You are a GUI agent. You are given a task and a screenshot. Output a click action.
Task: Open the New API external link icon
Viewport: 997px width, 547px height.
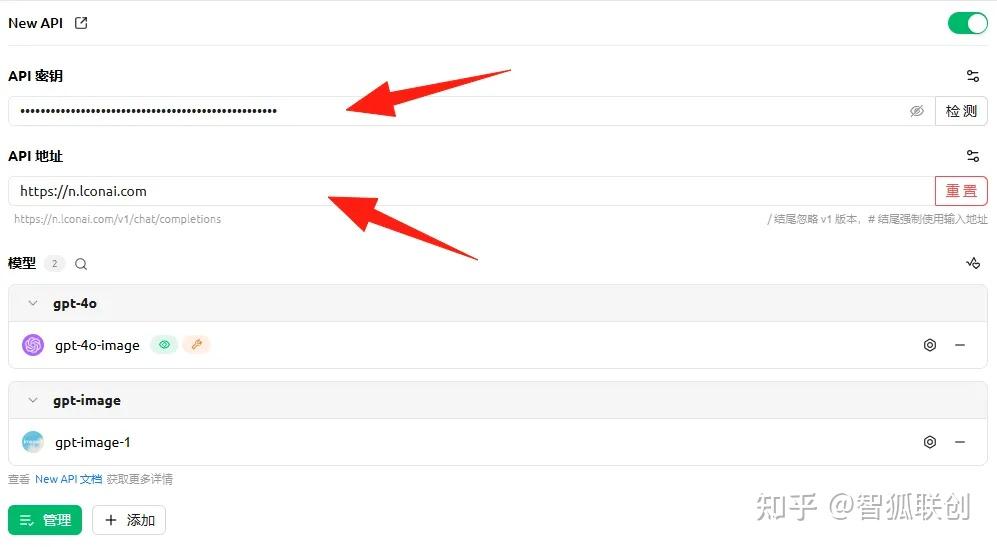(x=81, y=23)
